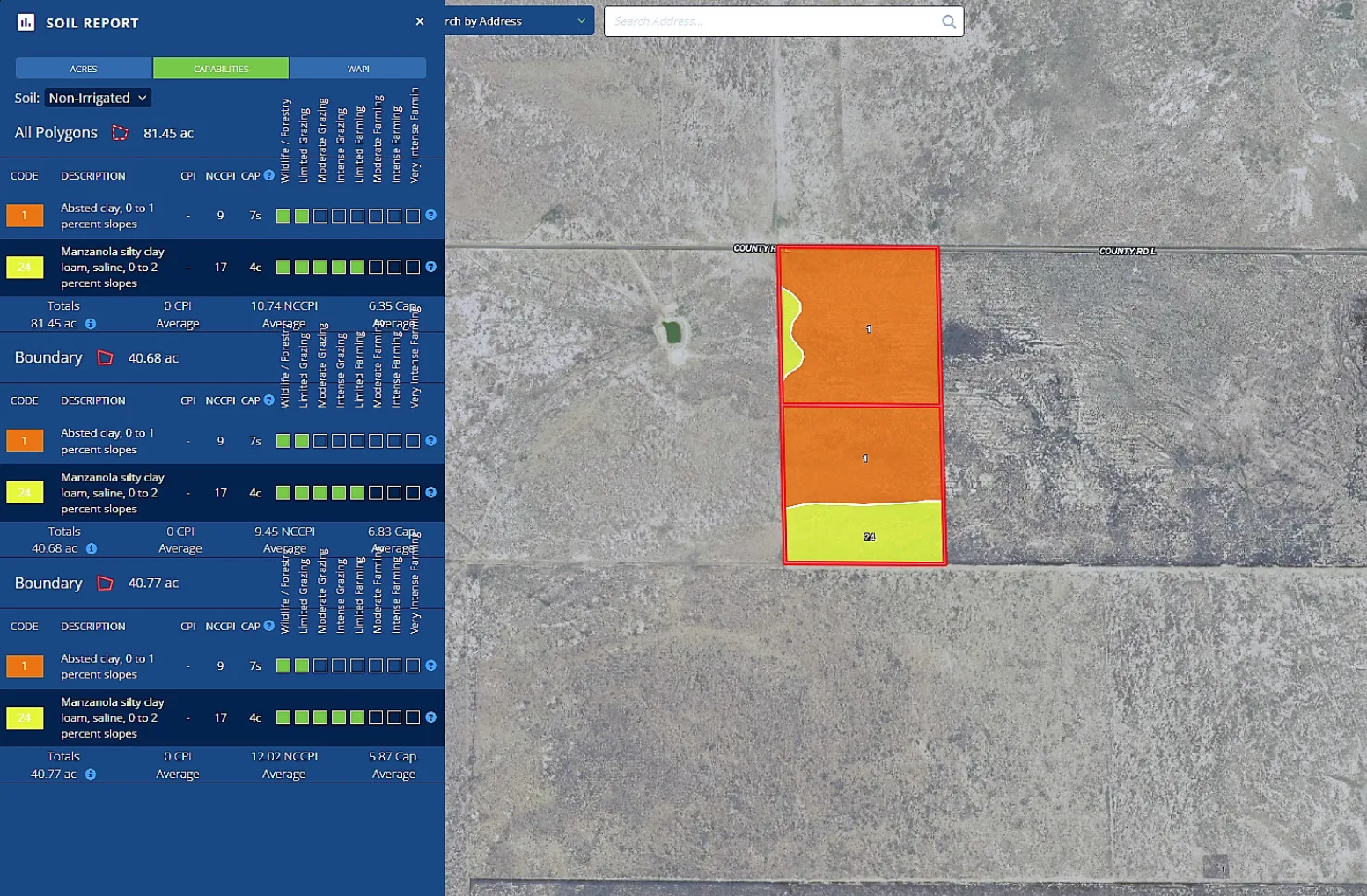Click the 40.68 ac Boundary polygon icon

pyautogui.click(x=105, y=357)
